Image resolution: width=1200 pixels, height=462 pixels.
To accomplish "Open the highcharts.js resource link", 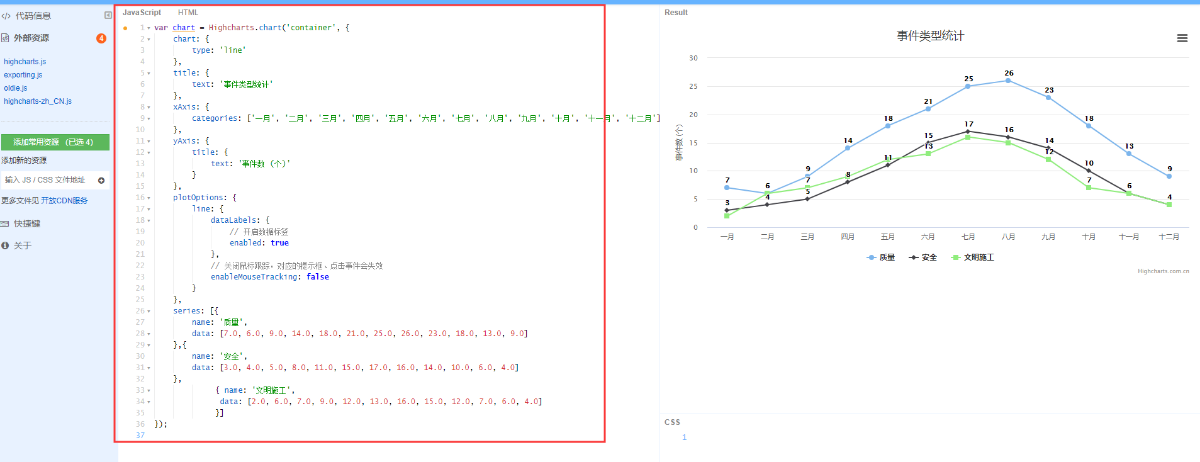I will [25, 62].
